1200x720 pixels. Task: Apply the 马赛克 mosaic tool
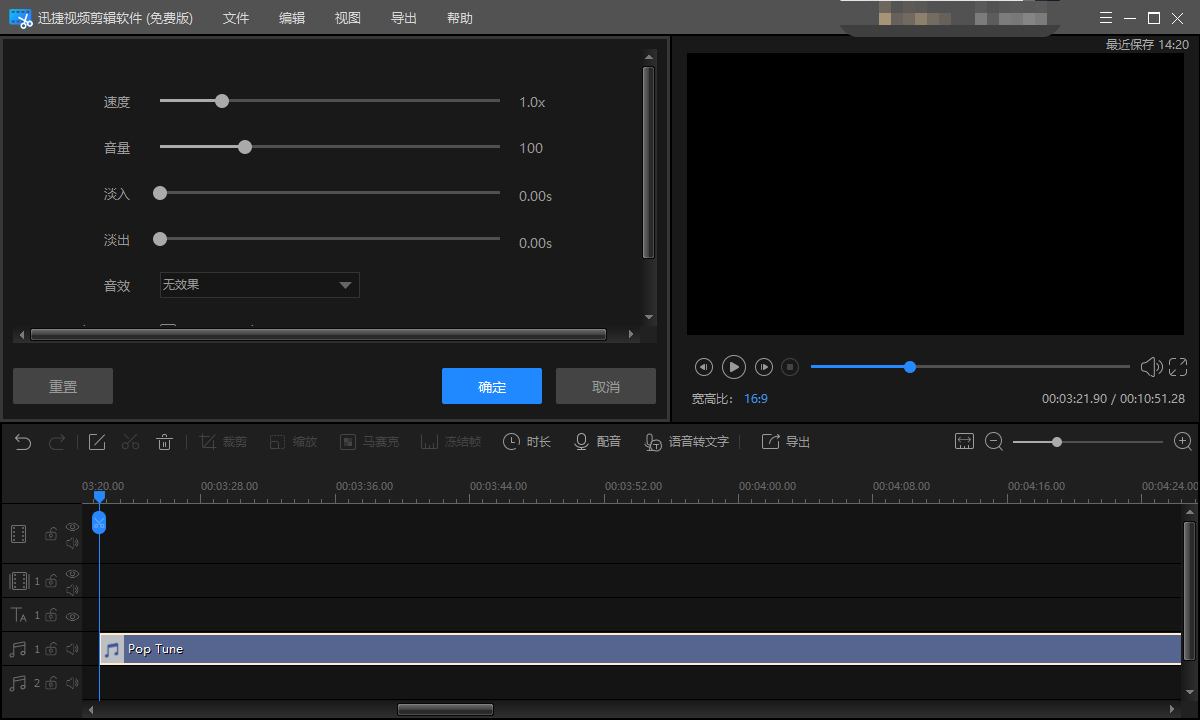click(369, 442)
